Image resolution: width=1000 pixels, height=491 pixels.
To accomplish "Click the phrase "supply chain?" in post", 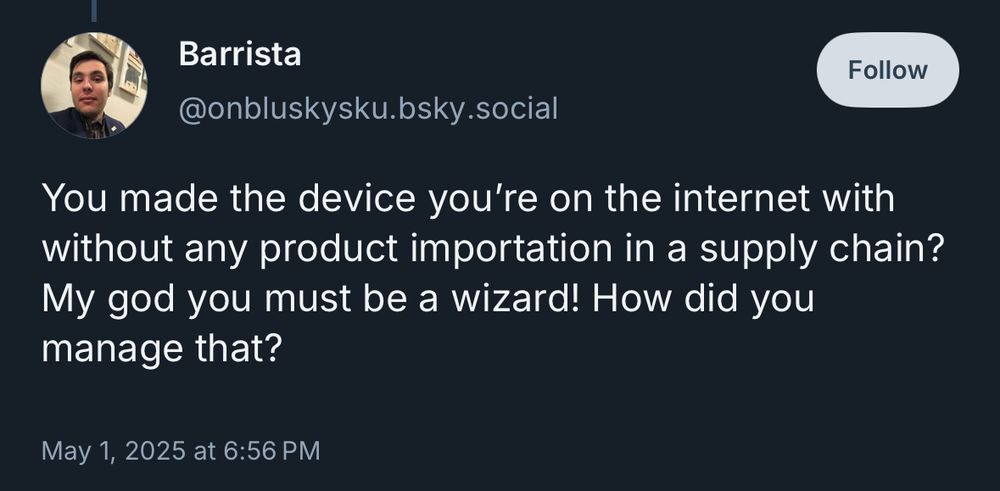I will pos(821,249).
